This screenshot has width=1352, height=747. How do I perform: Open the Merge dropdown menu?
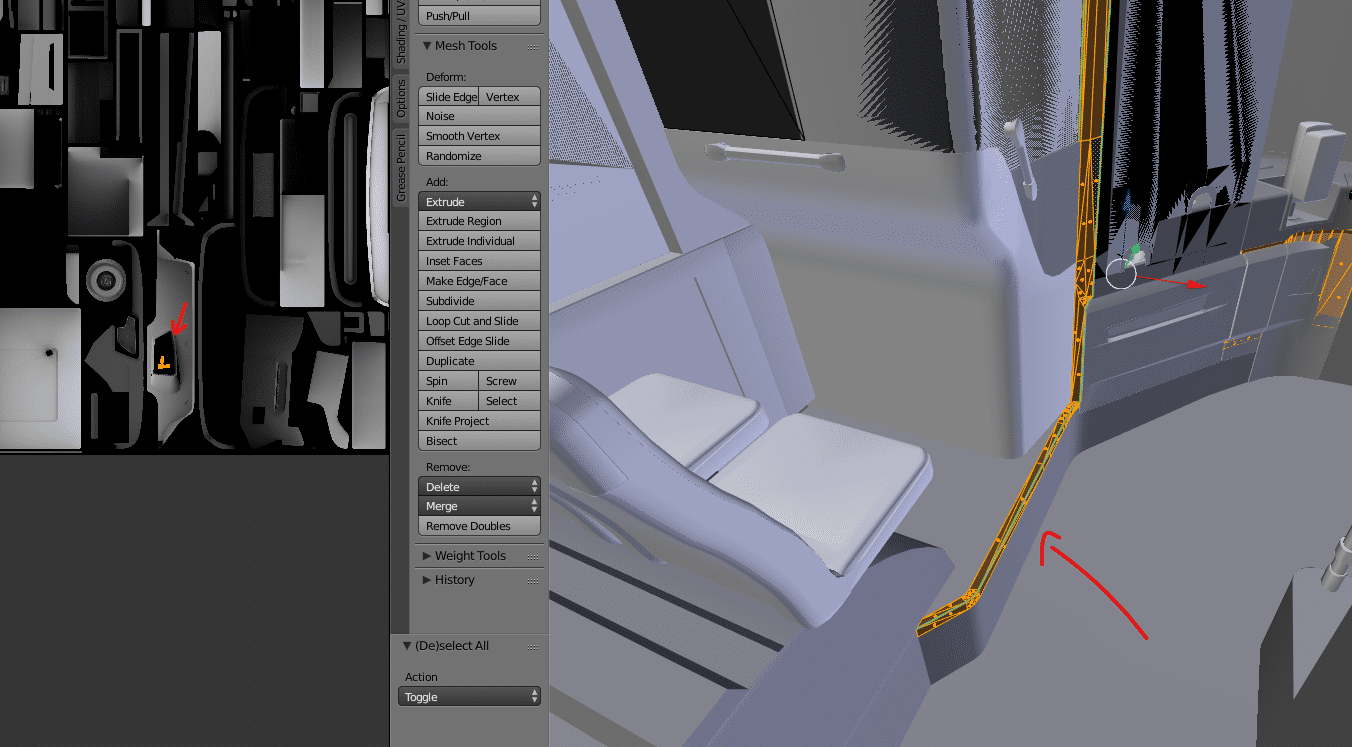click(x=480, y=507)
